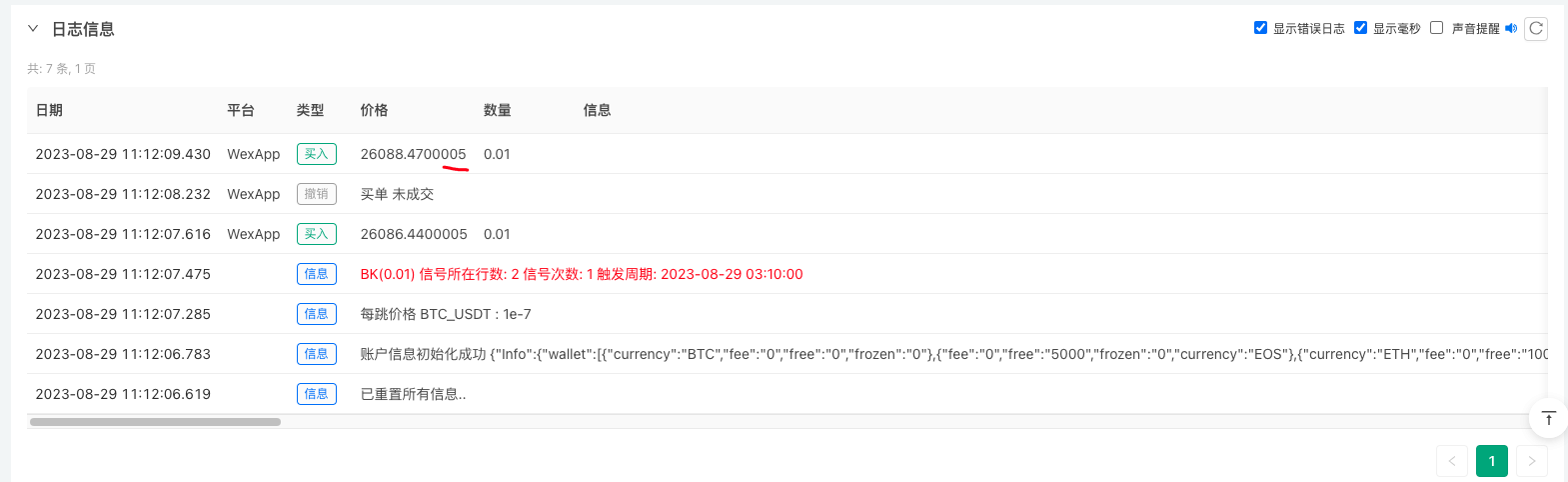
Task: Enable the 声音提醒 checkbox
Action: tap(1437, 28)
